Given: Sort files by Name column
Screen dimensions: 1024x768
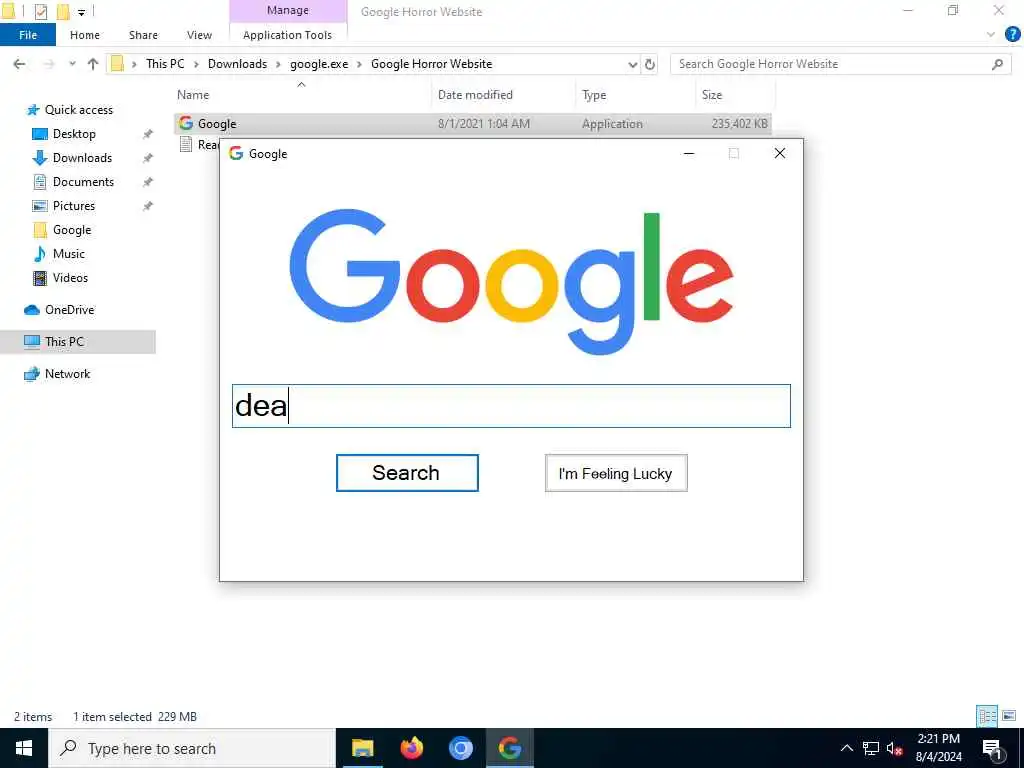Looking at the screenshot, I should [193, 95].
